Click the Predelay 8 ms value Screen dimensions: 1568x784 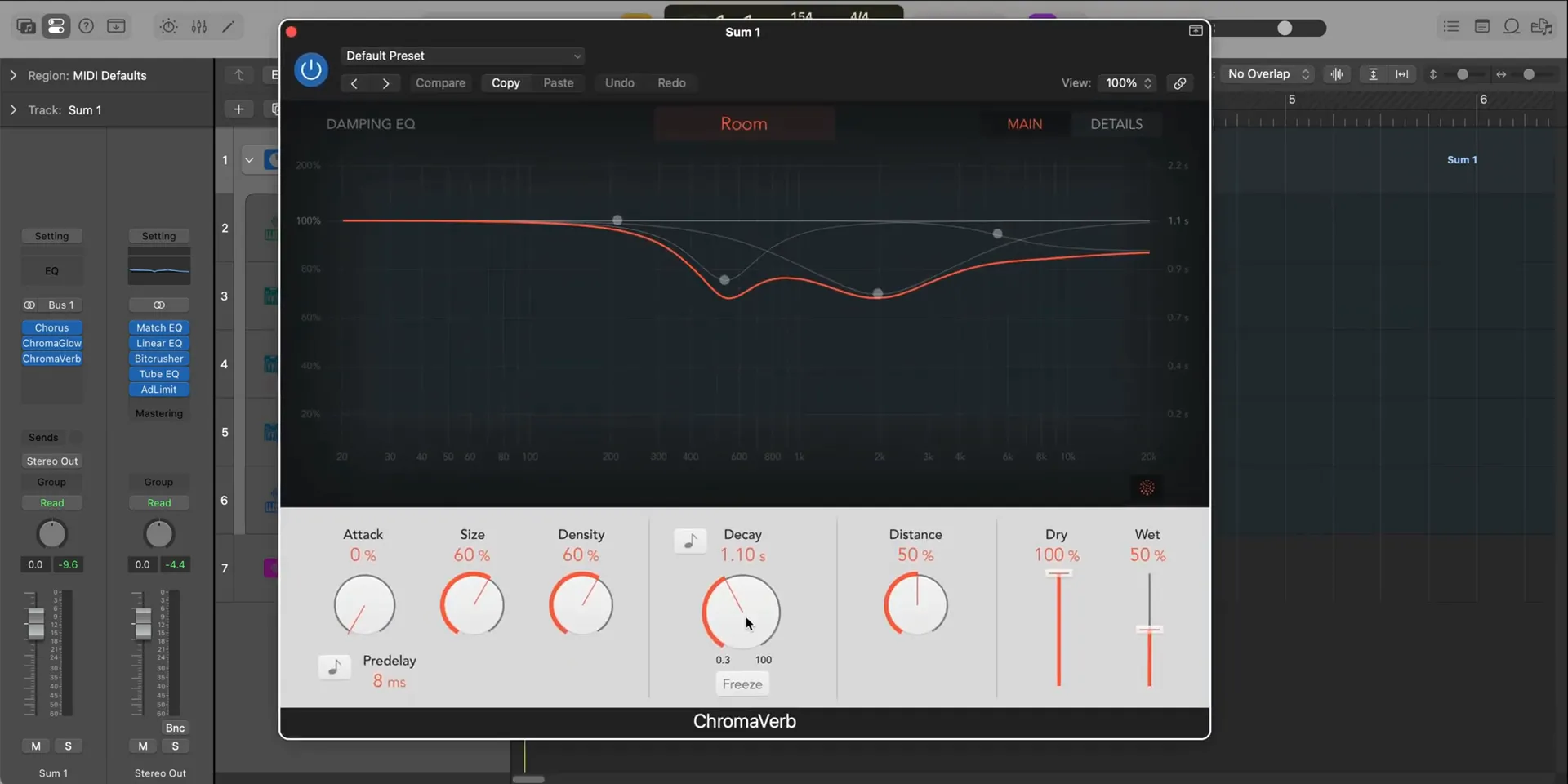pos(390,682)
